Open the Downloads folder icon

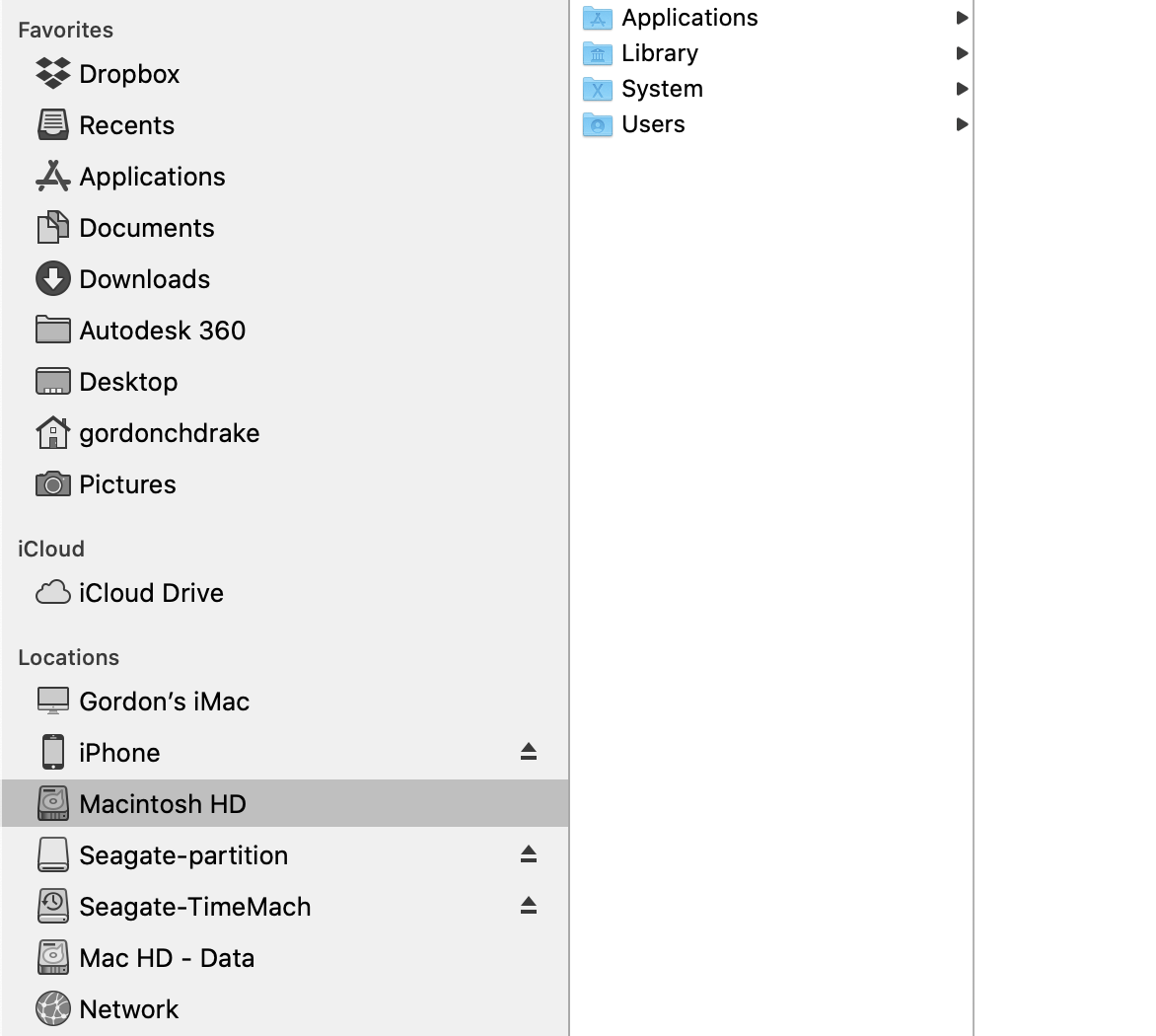(52, 278)
